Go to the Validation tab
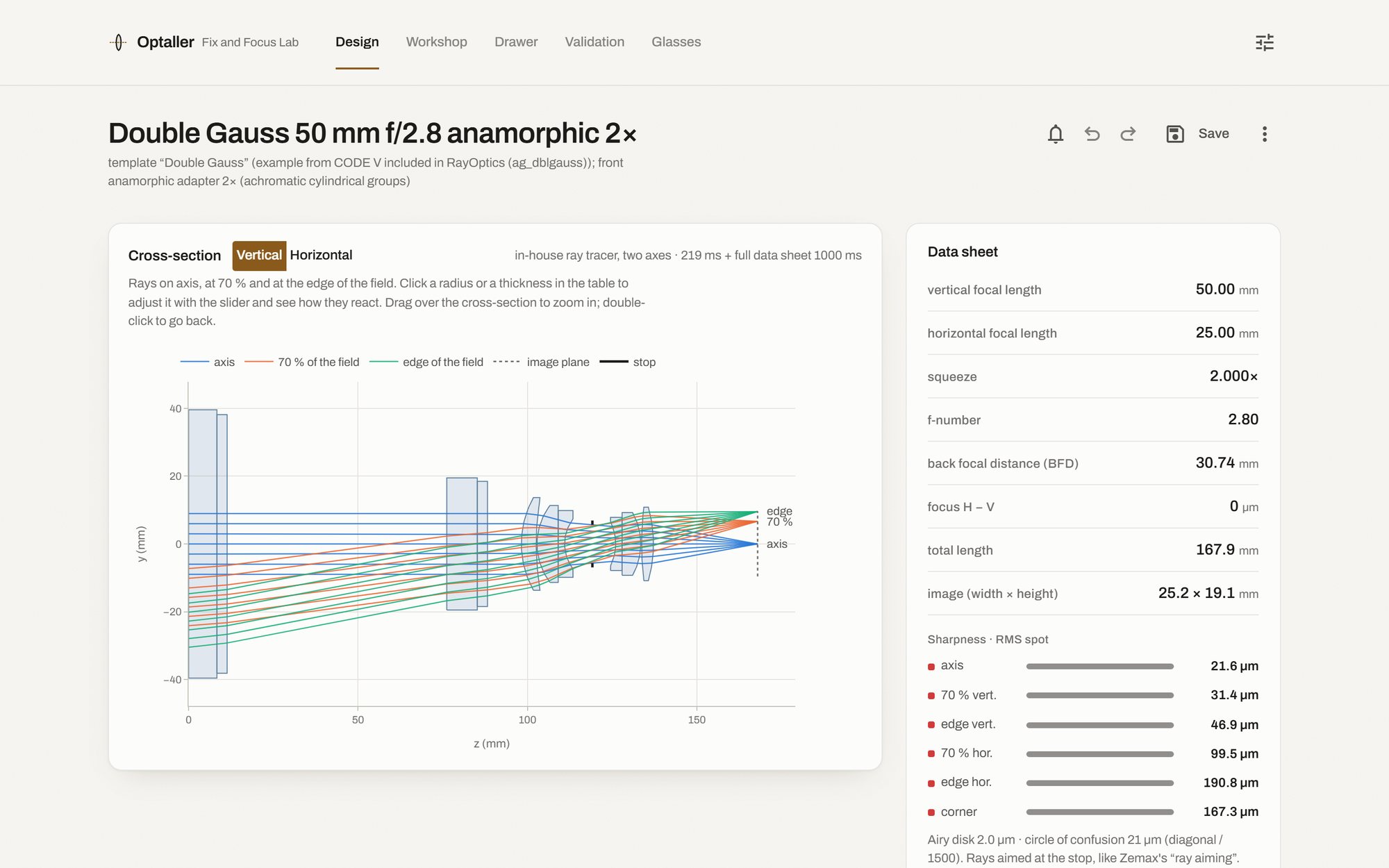1389x868 pixels. click(594, 42)
